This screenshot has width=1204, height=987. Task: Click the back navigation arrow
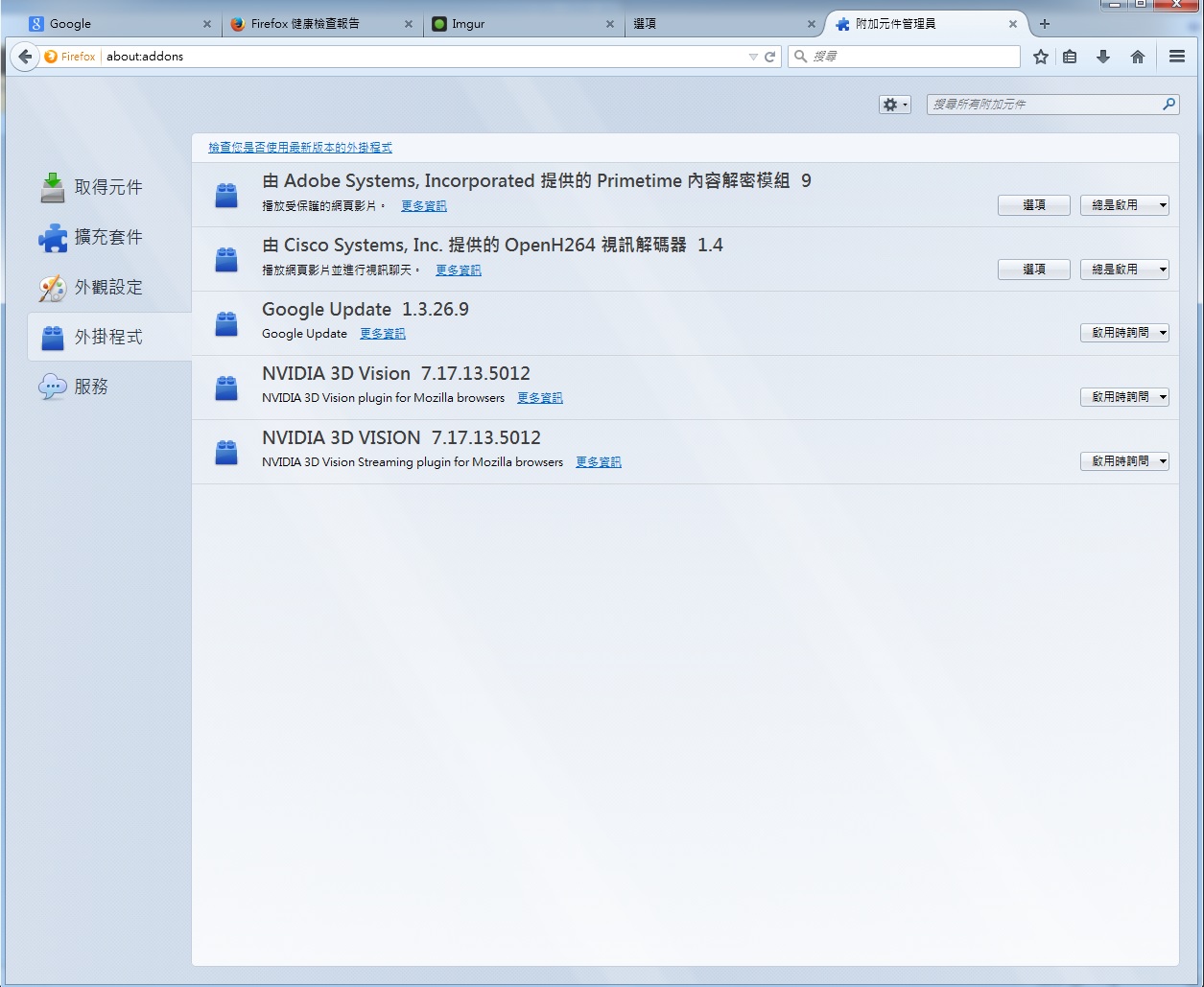(x=25, y=57)
